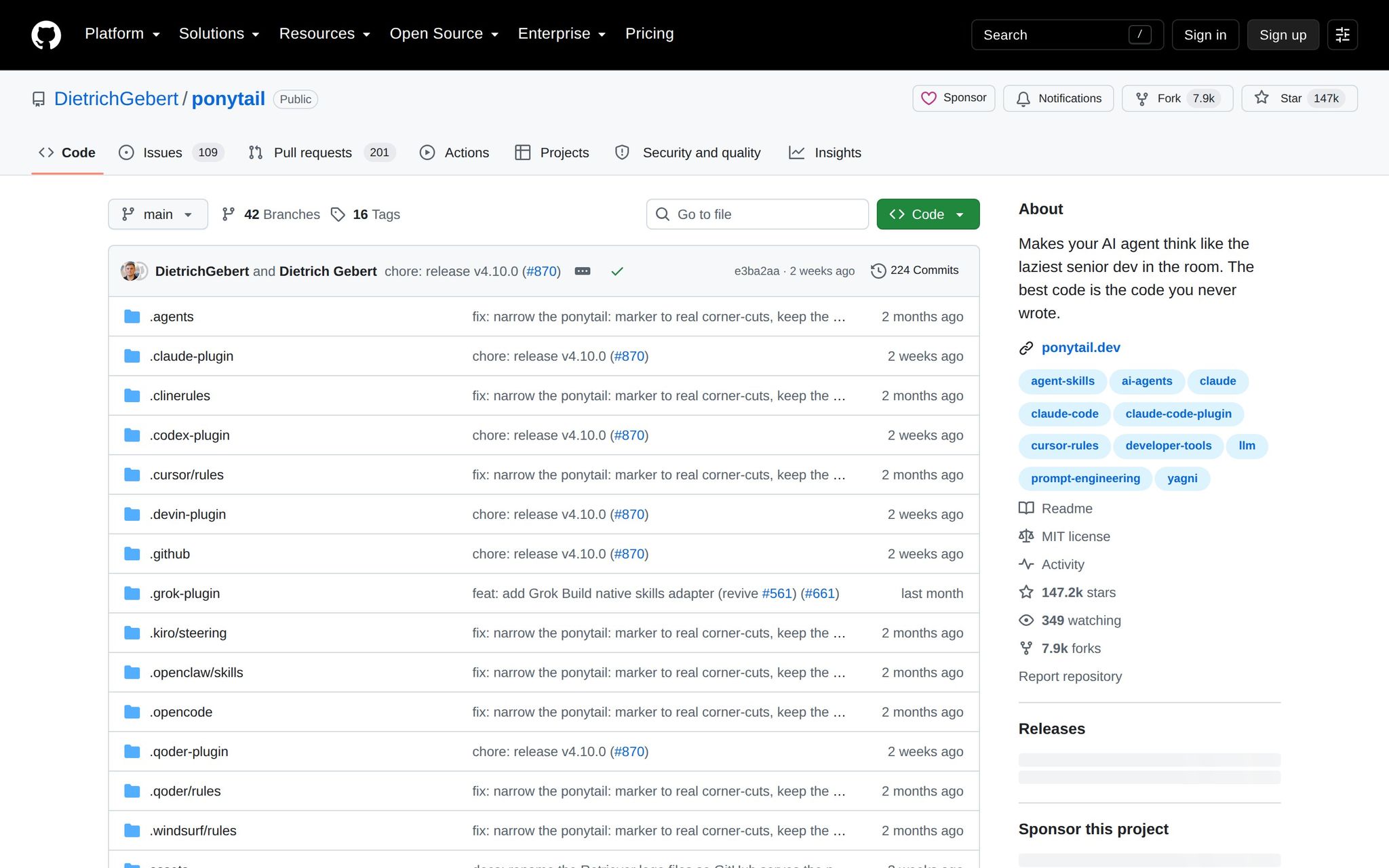
Task: Open commit message ellipsis expander
Action: [583, 271]
